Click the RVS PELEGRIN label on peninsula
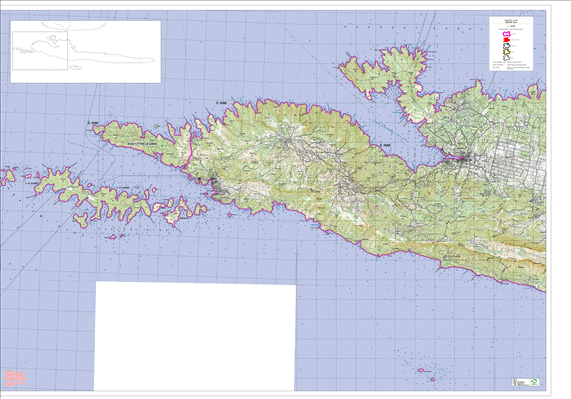571x399 pixels. coord(142,145)
